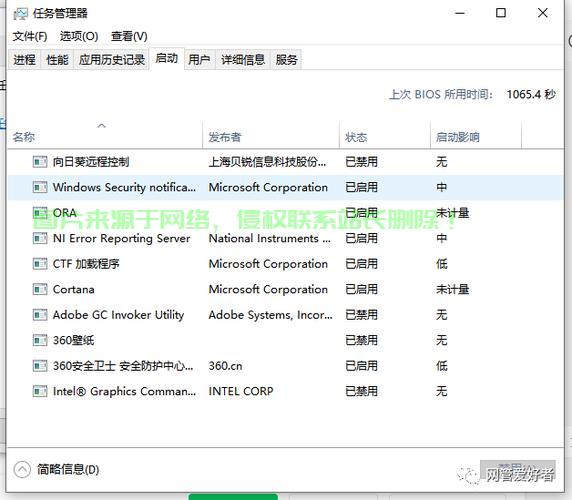Click the Cortana entry icon

tap(40, 289)
